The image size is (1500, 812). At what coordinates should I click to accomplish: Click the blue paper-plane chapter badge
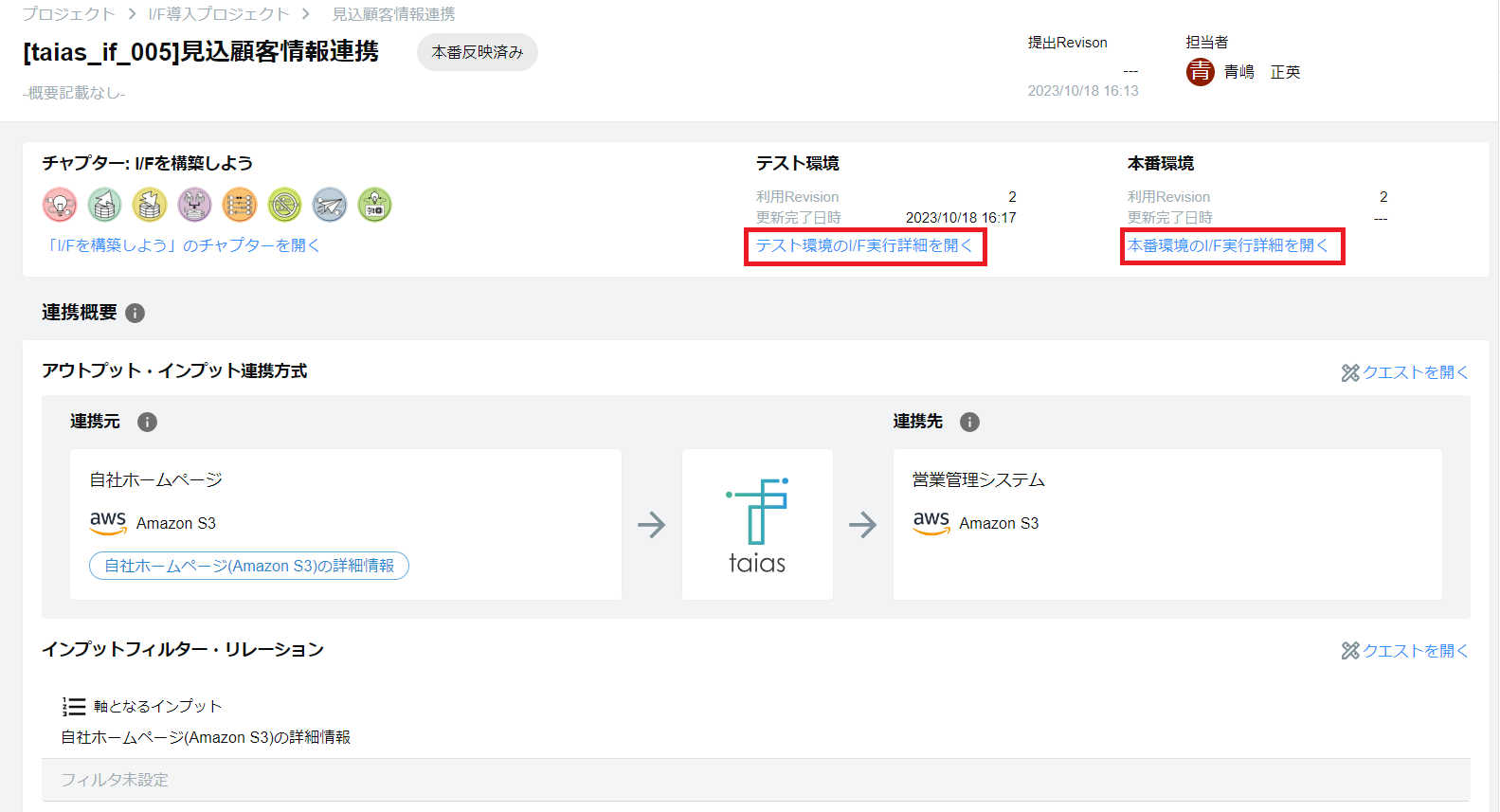[330, 205]
